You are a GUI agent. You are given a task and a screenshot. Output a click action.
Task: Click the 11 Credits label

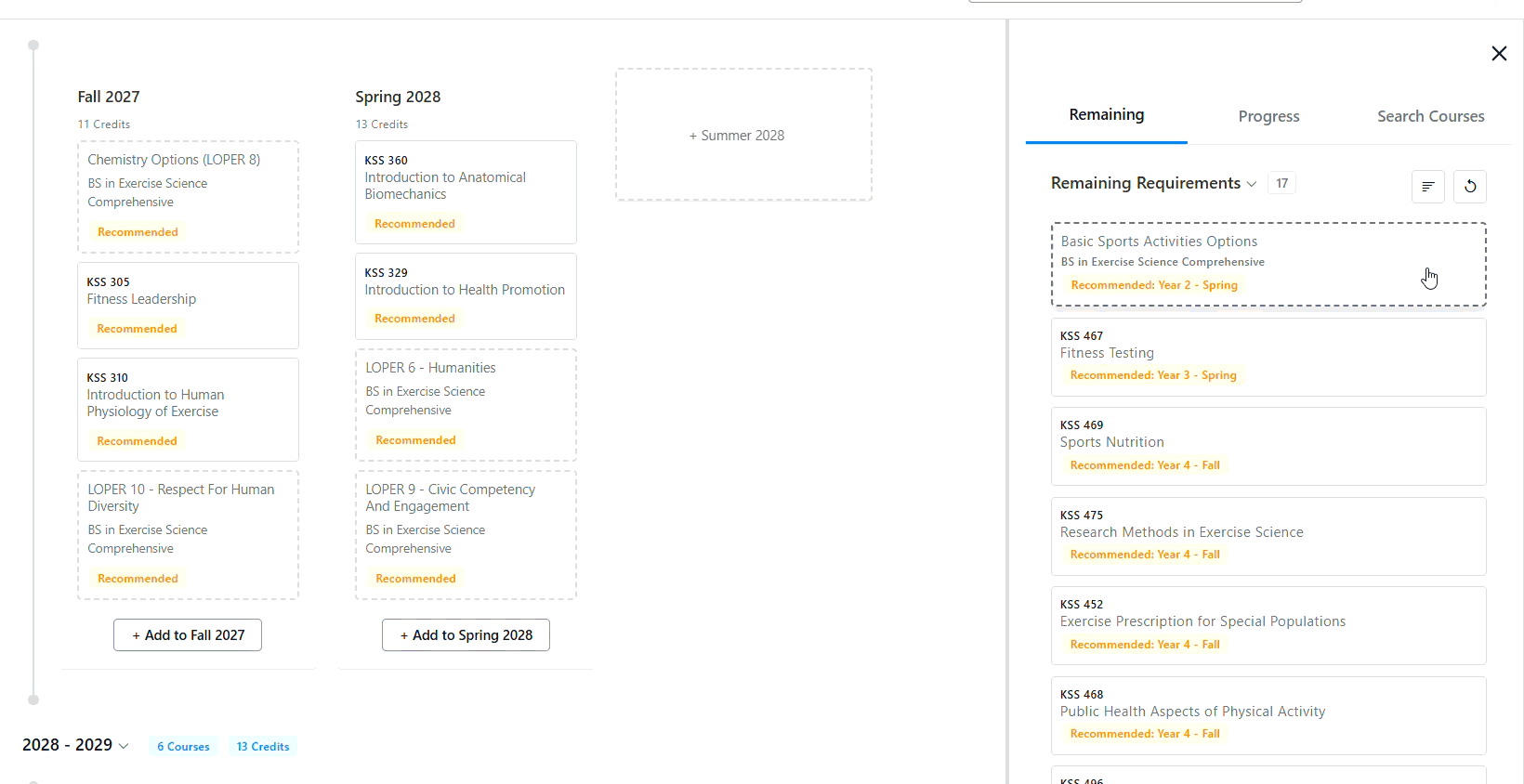pos(103,124)
